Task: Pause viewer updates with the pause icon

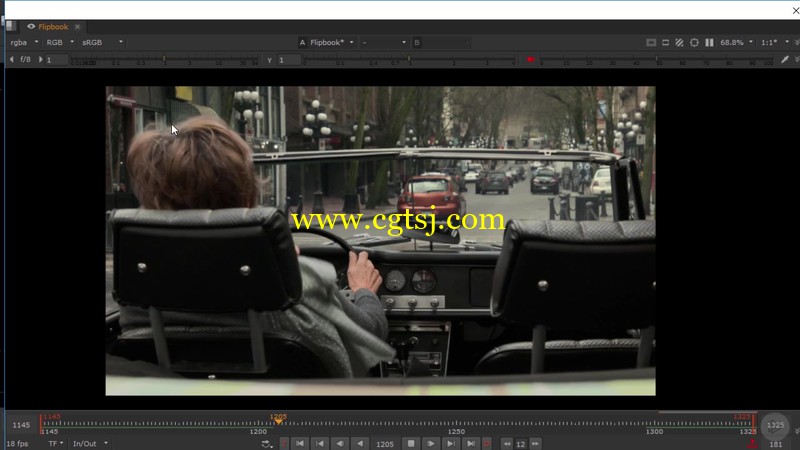Action: point(709,42)
